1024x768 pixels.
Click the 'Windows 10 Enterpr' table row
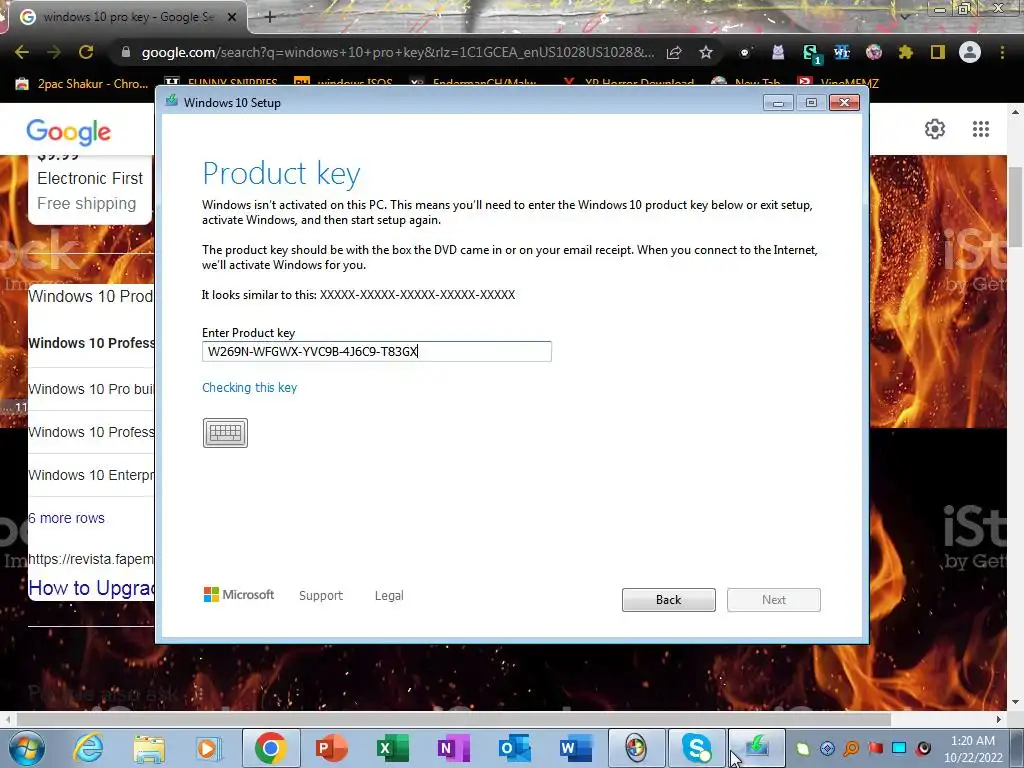91,475
